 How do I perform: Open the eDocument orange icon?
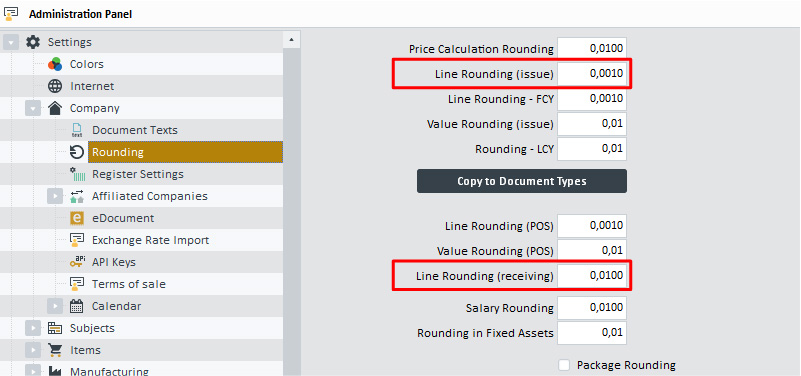77,218
